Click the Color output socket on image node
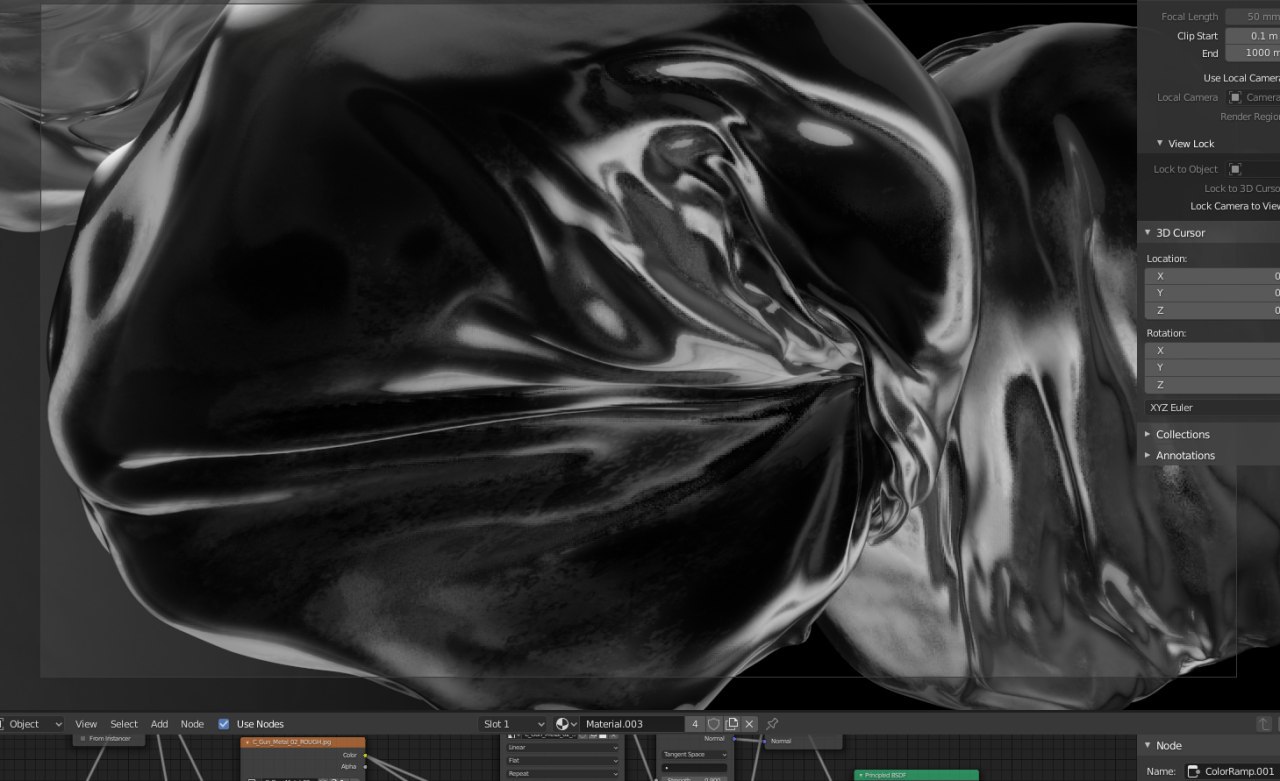 click(364, 755)
